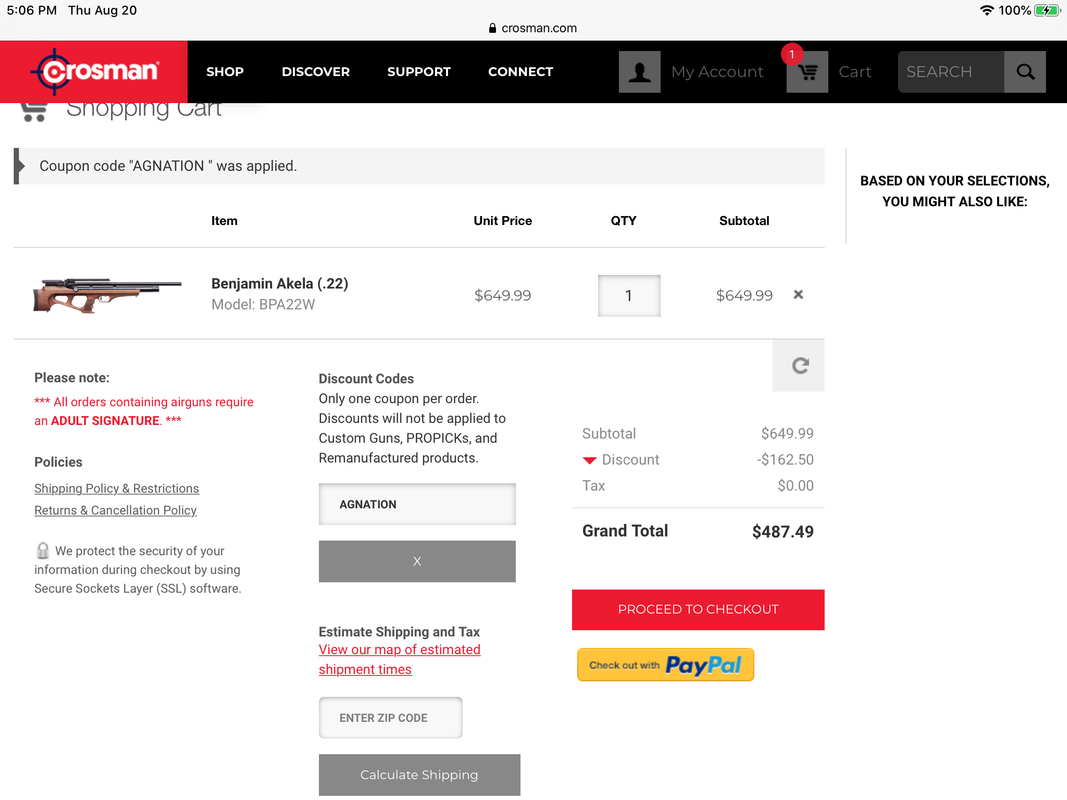Viewport: 1067px width, 800px height.
Task: Open the cart icon in header
Action: point(808,72)
